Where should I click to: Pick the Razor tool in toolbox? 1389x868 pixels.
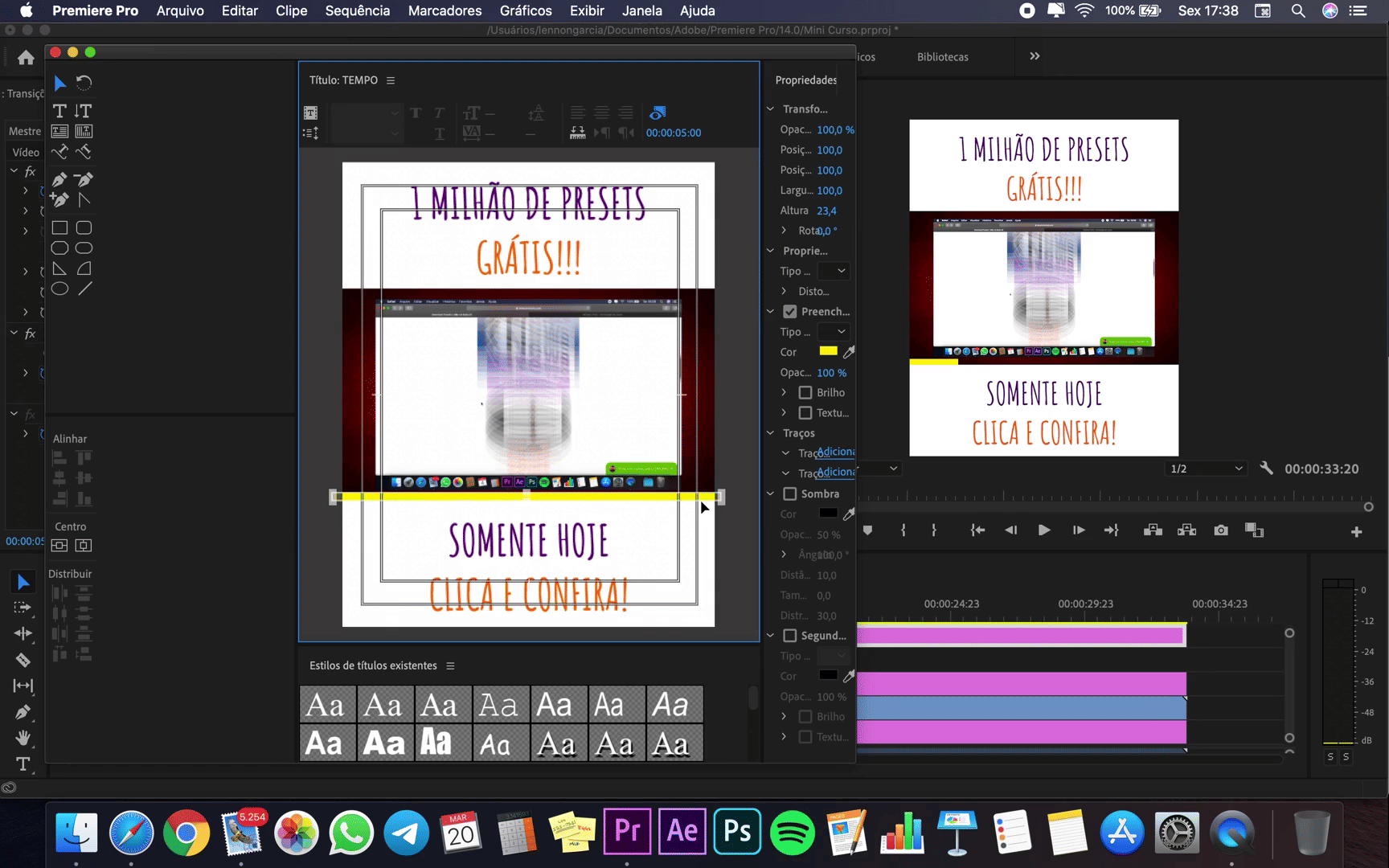[23, 660]
